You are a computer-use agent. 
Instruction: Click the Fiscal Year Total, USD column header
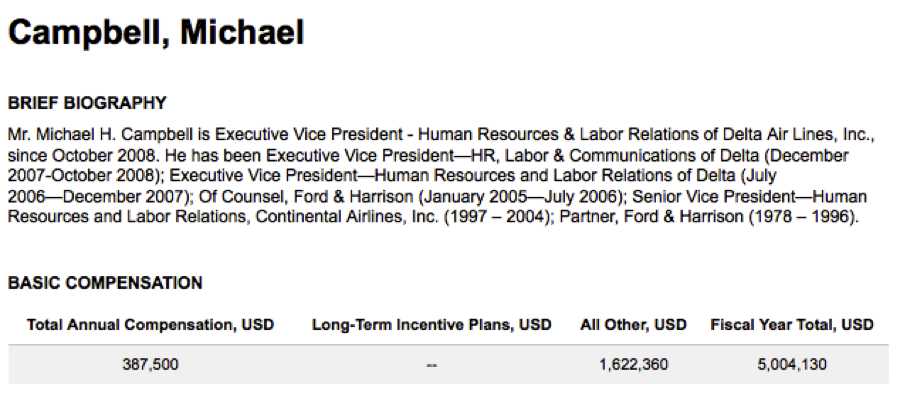coord(792,325)
